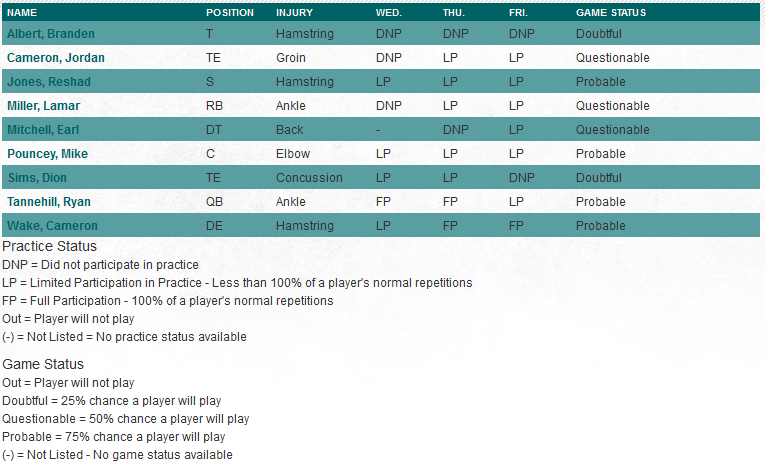Click the GAME STATUS column header
Image resolution: width=765 pixels, height=462 pixels.
611,13
